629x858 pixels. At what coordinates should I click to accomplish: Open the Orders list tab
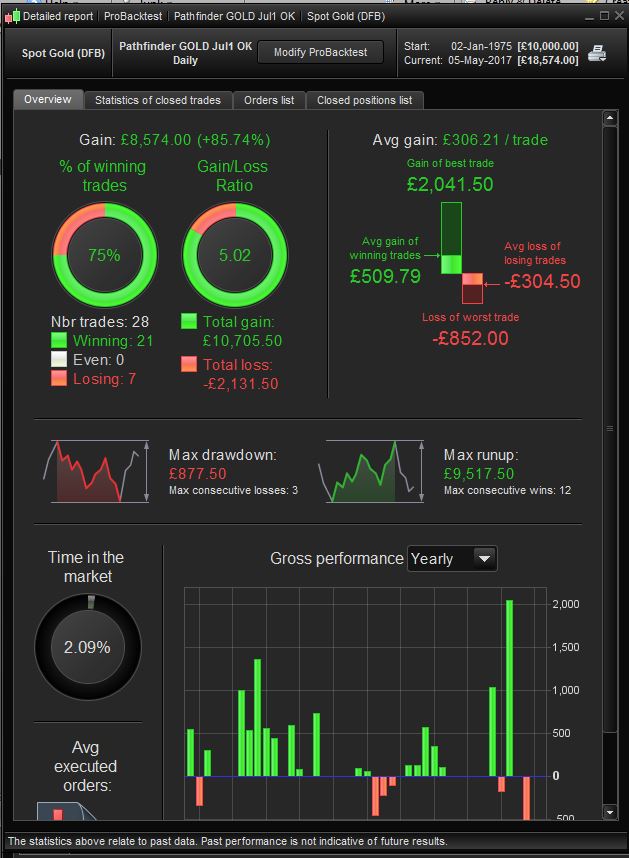(x=269, y=100)
